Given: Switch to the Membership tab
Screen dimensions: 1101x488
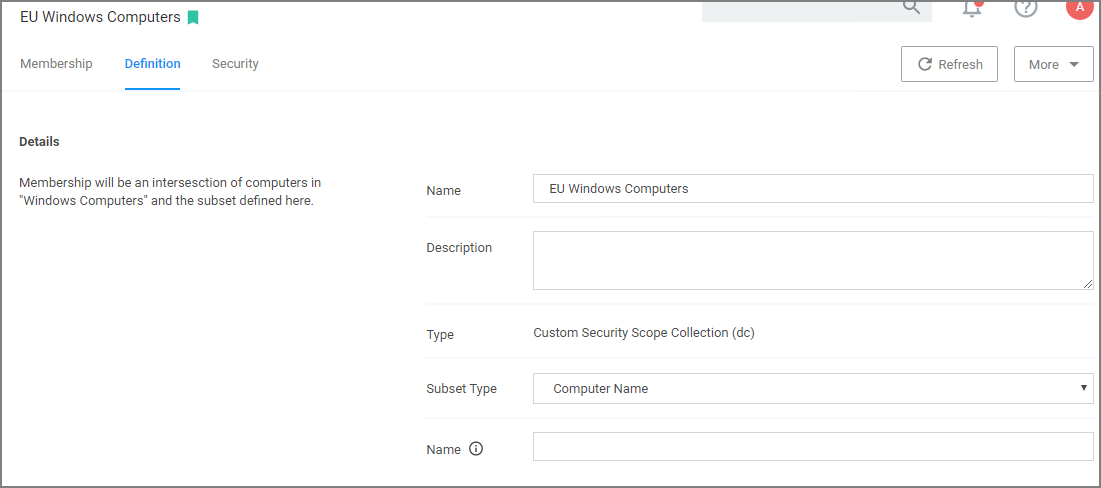Looking at the screenshot, I should pyautogui.click(x=56, y=64).
